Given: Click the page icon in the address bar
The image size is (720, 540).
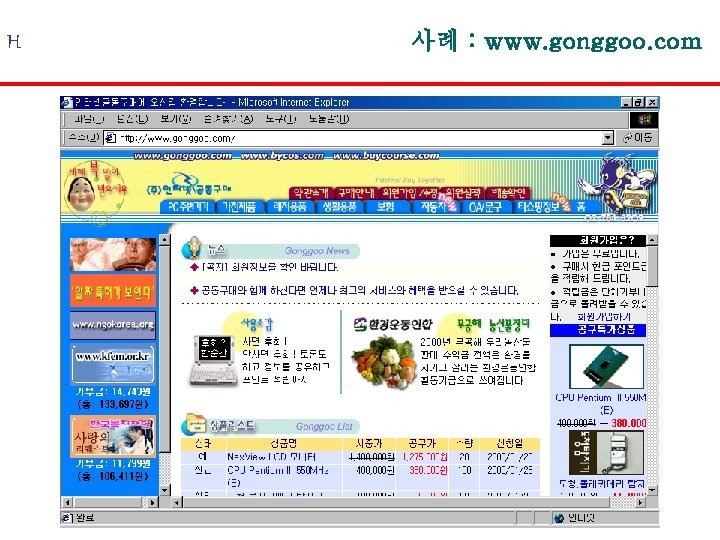Looking at the screenshot, I should [110, 138].
